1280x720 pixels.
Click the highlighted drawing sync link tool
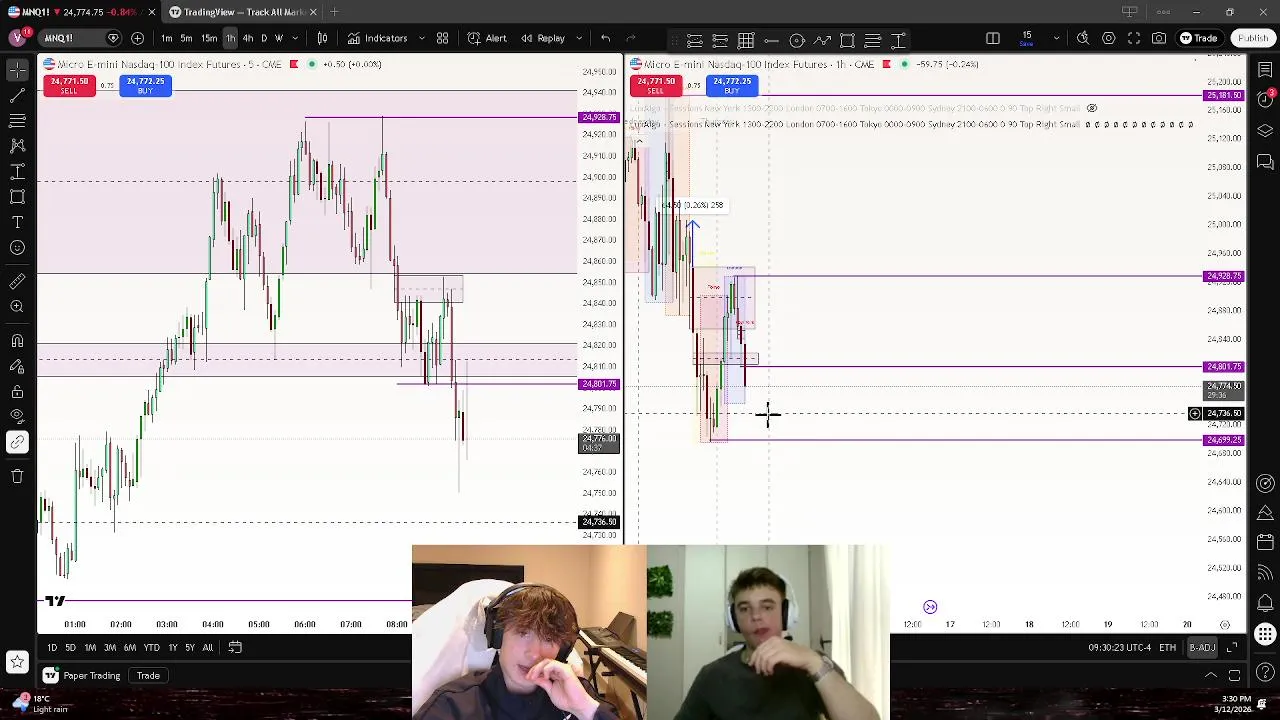pyautogui.click(x=17, y=442)
